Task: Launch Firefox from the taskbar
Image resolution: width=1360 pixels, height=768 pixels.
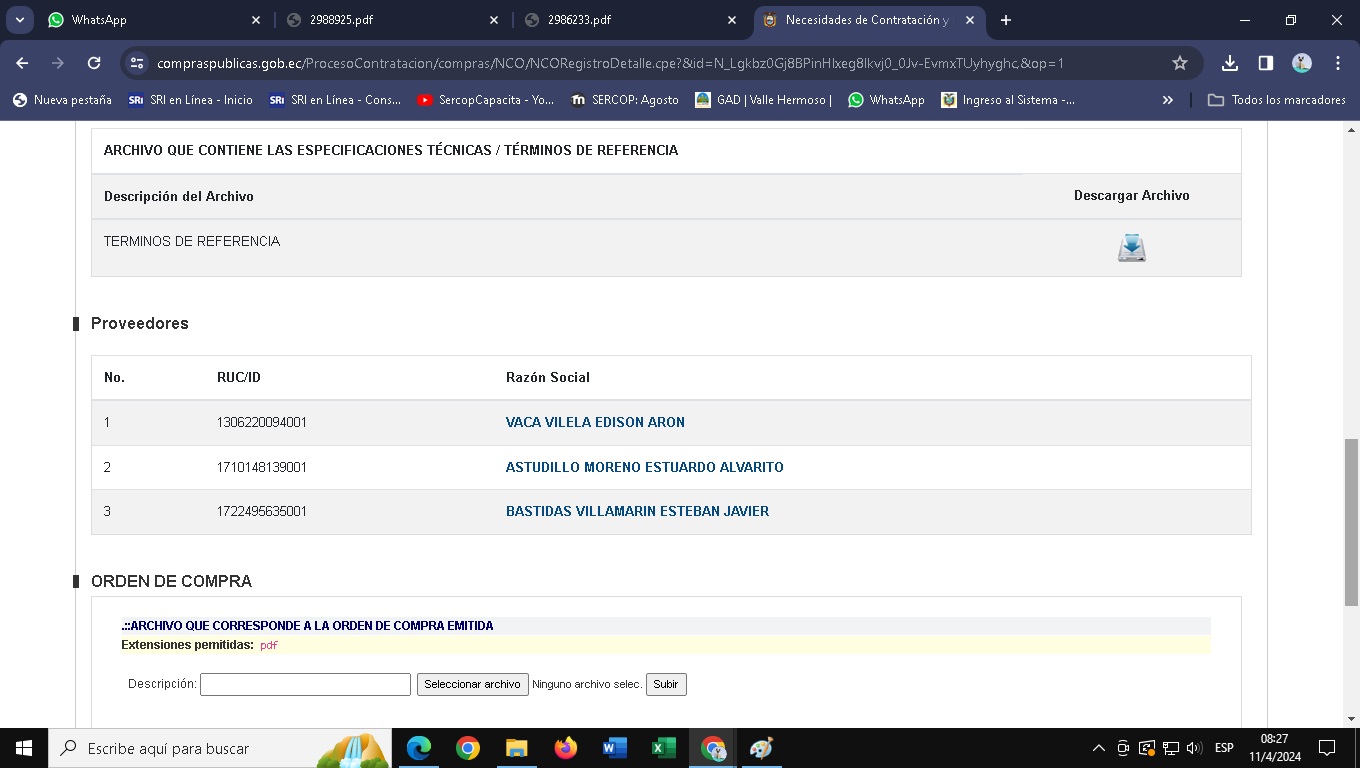Action: [565, 748]
